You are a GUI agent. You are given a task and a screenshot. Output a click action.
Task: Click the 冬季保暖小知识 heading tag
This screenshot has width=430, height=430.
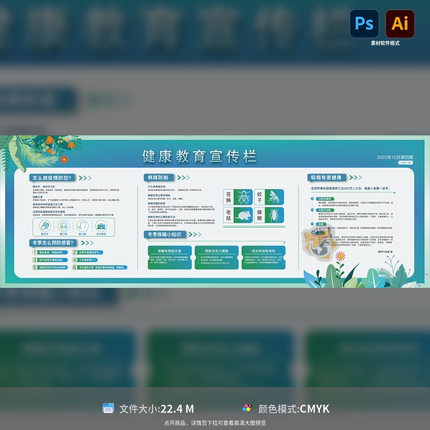[x=165, y=235]
